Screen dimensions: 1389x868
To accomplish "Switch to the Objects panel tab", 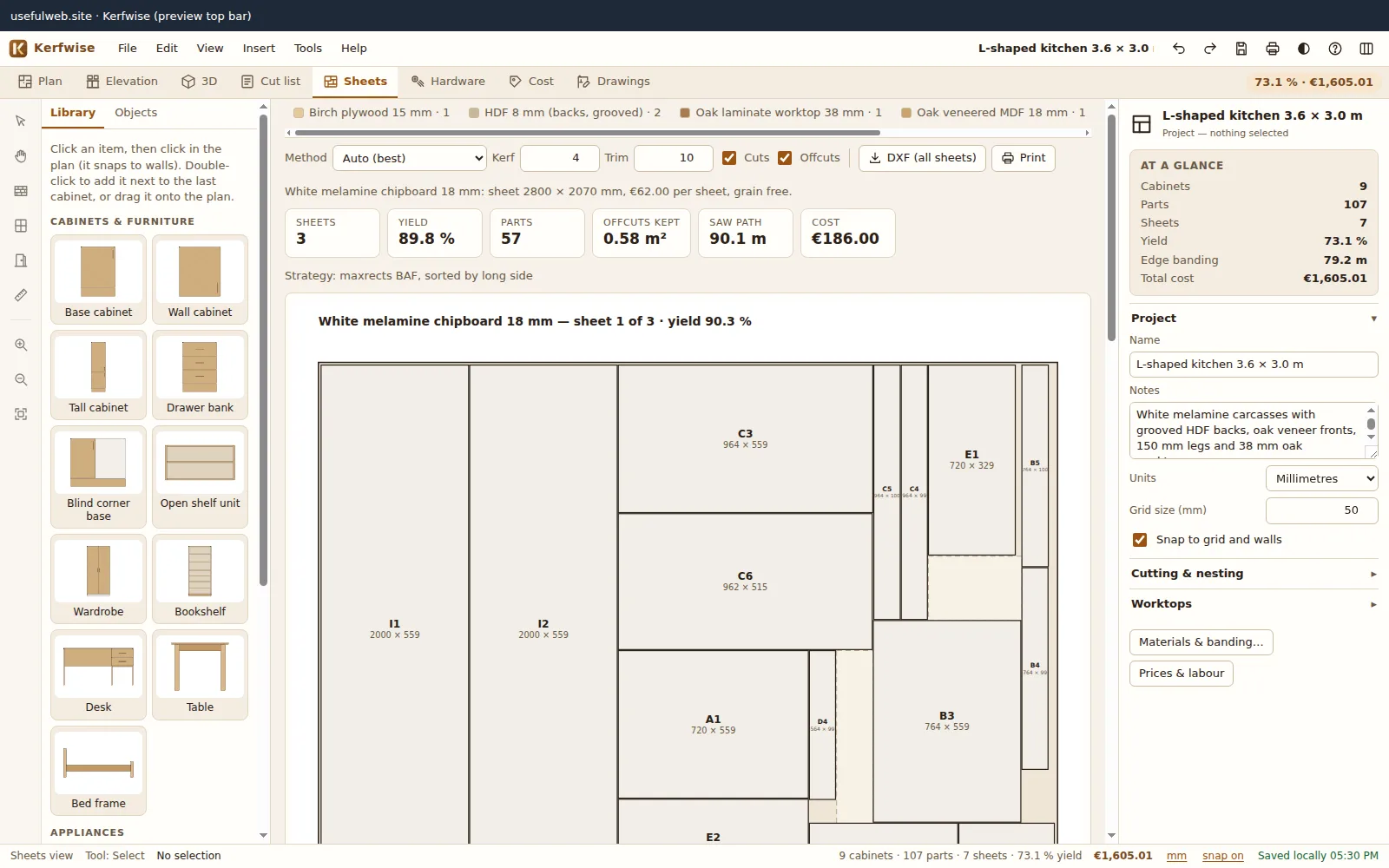I will click(x=136, y=113).
